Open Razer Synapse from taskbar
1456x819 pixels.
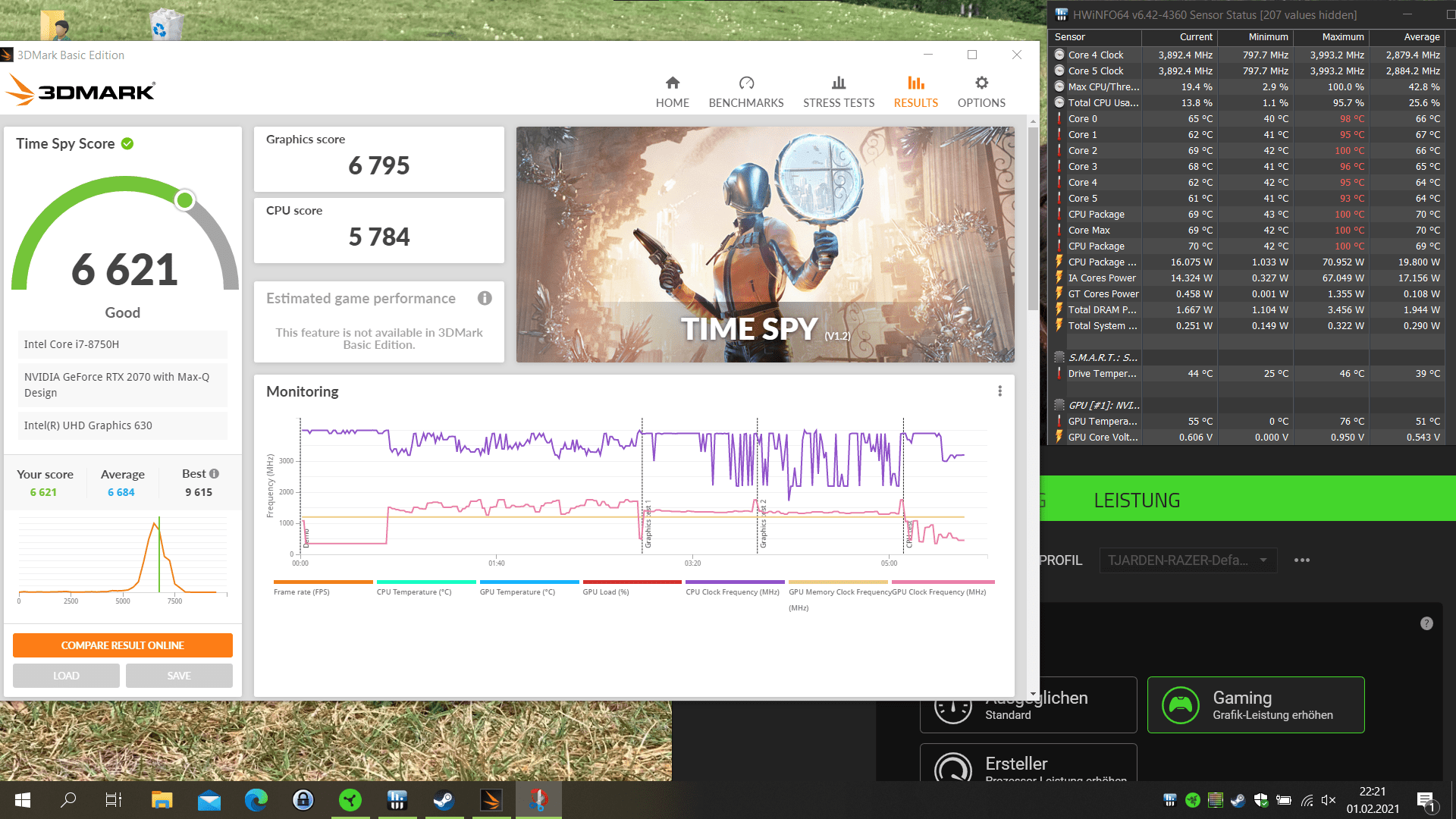tap(350, 800)
